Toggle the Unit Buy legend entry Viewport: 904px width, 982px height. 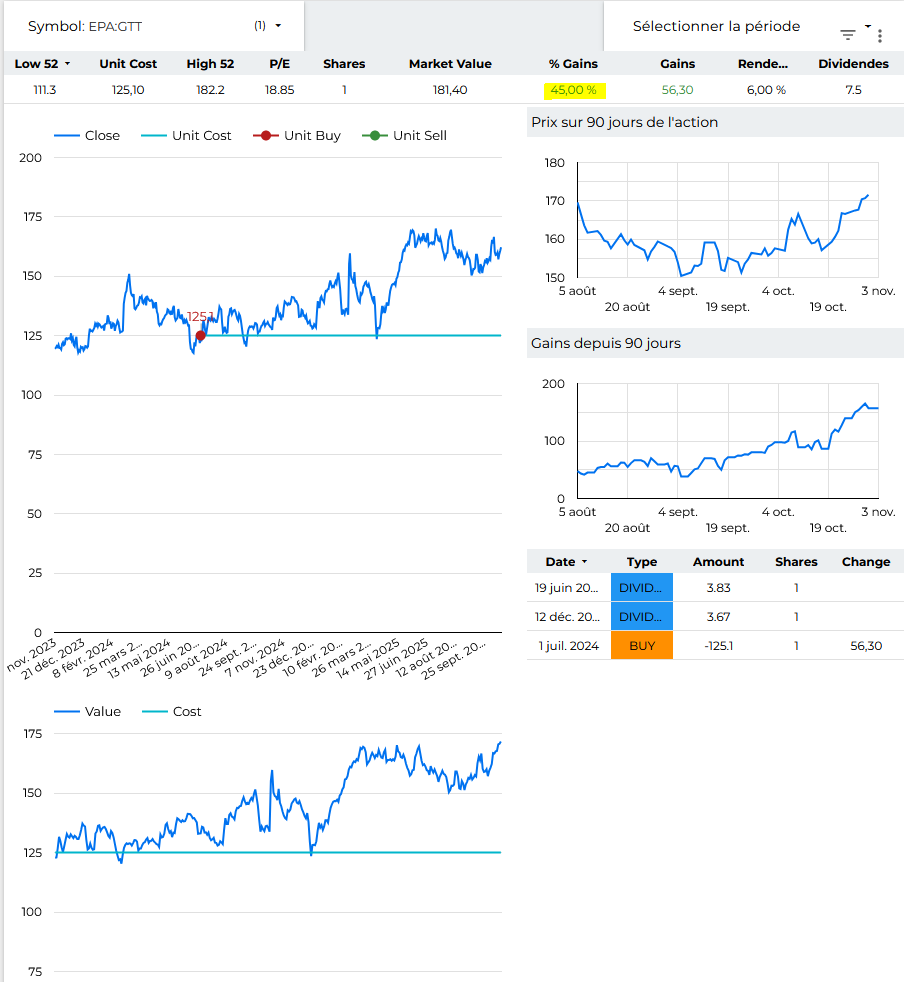pyautogui.click(x=297, y=136)
